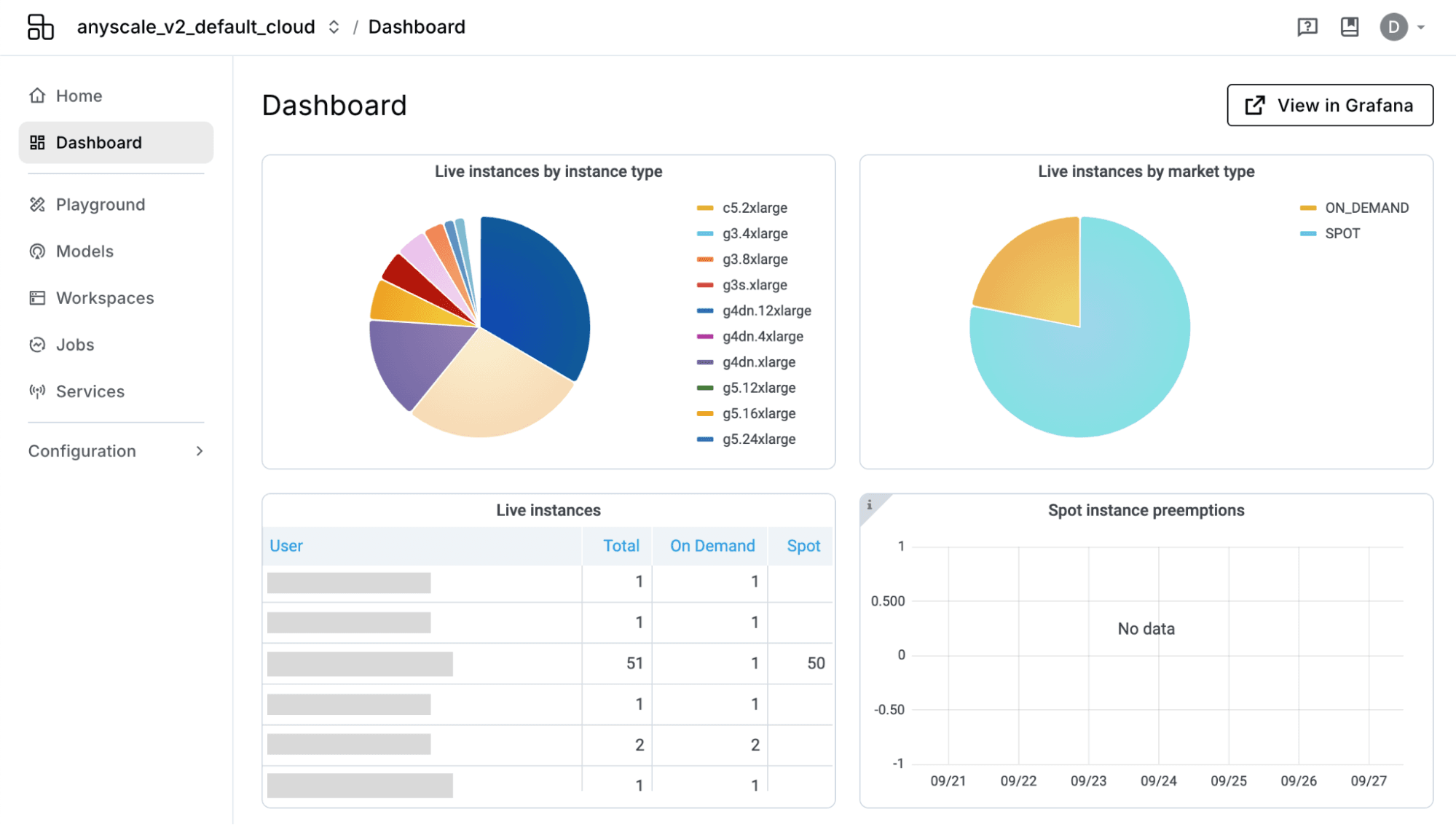The image size is (1456, 825).
Task: Click the info icon on Spot preemptions panel
Action: coord(869,504)
